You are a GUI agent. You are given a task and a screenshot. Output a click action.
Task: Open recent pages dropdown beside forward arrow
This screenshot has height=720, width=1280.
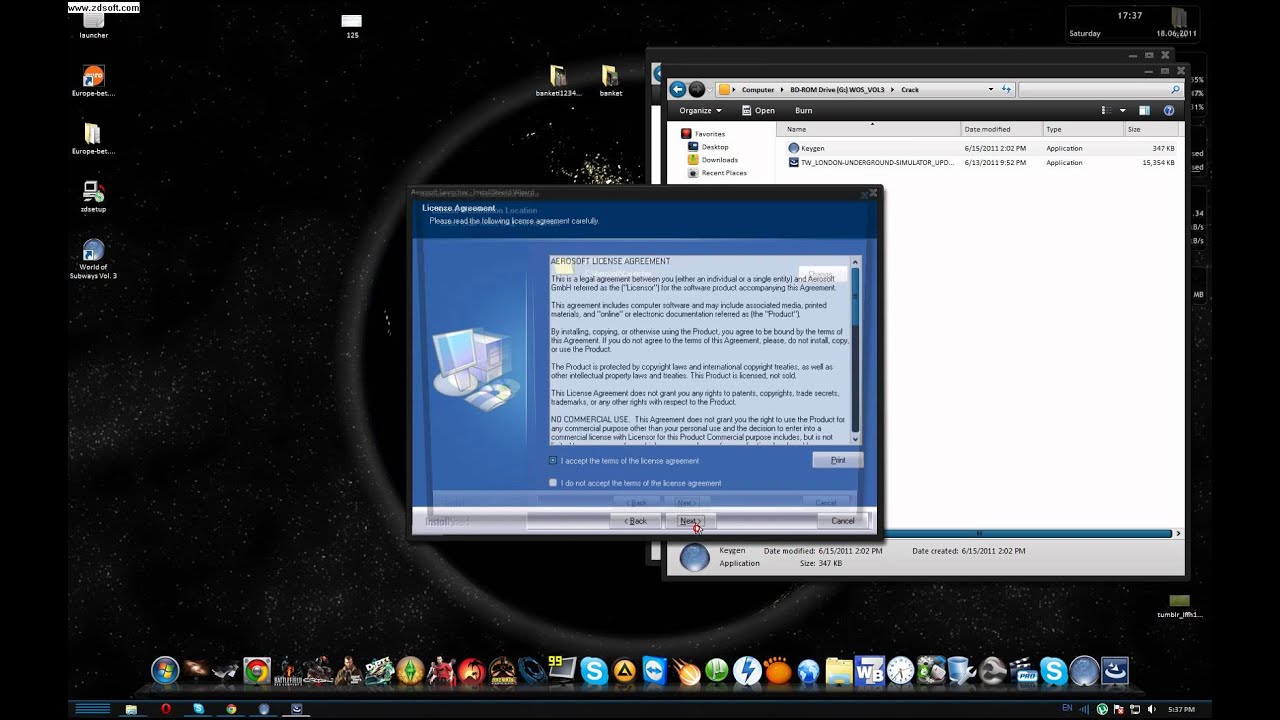(709, 89)
